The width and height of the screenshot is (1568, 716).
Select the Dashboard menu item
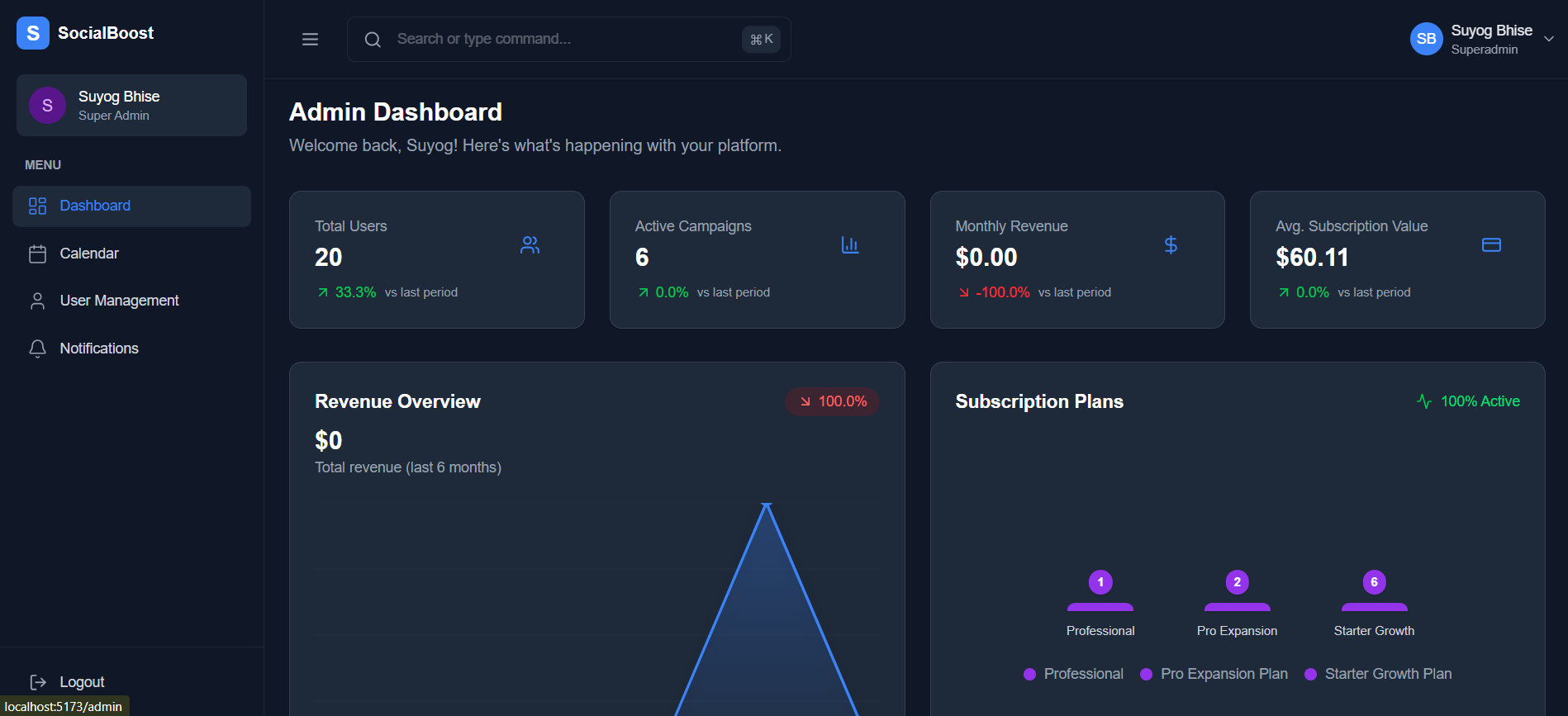[94, 206]
